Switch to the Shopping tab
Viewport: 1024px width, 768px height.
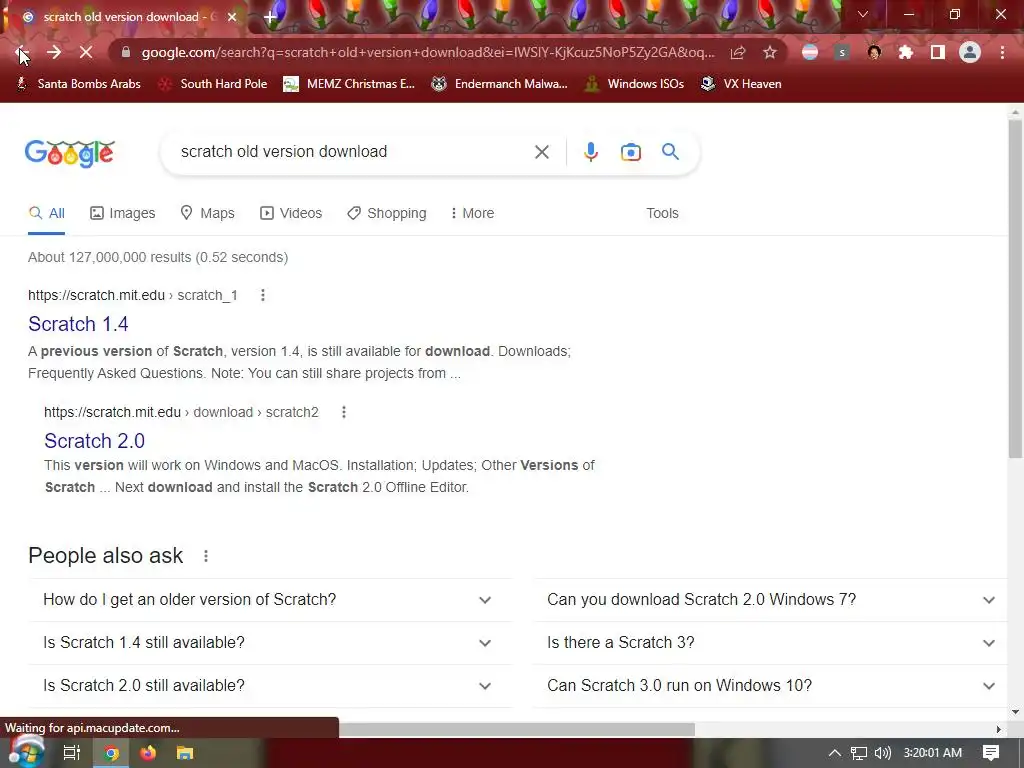[x=387, y=214]
